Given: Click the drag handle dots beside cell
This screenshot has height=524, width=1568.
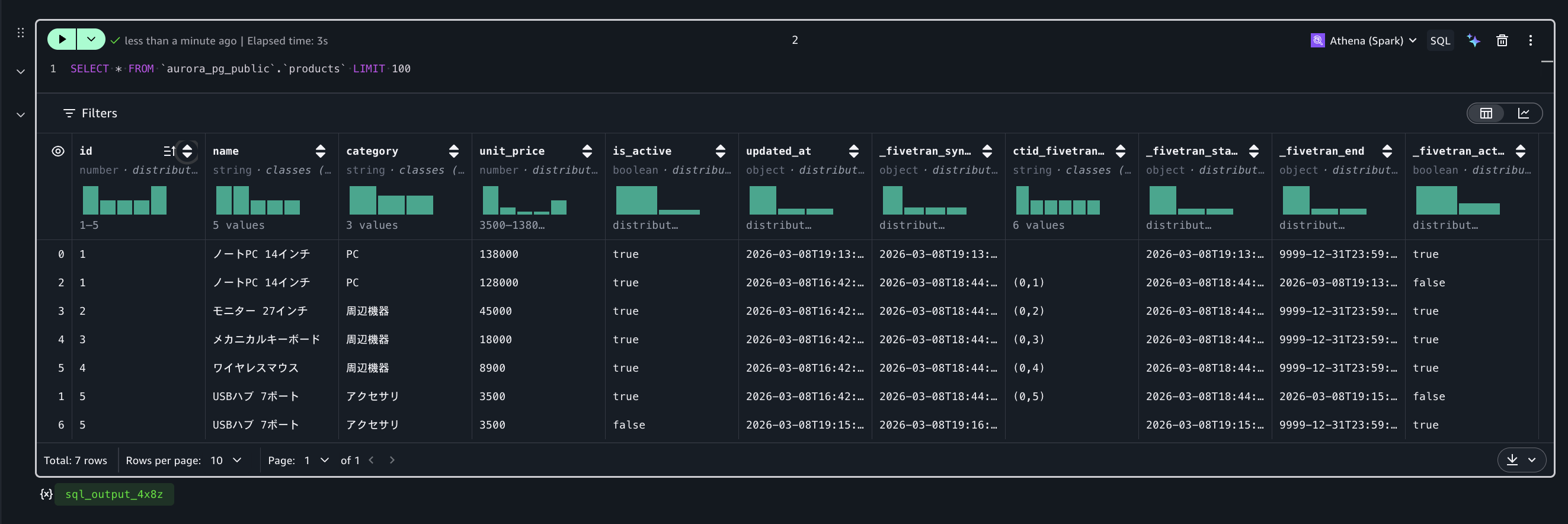Looking at the screenshot, I should [x=21, y=33].
